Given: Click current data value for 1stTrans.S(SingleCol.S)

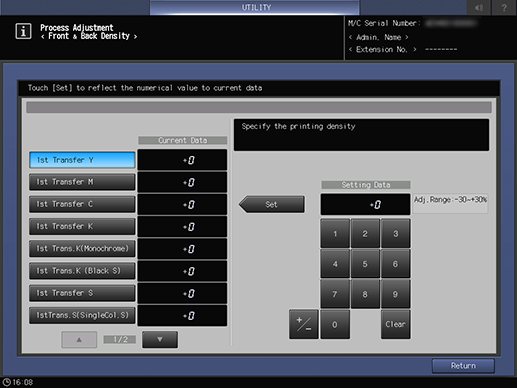Looking at the screenshot, I should click(x=182, y=316).
